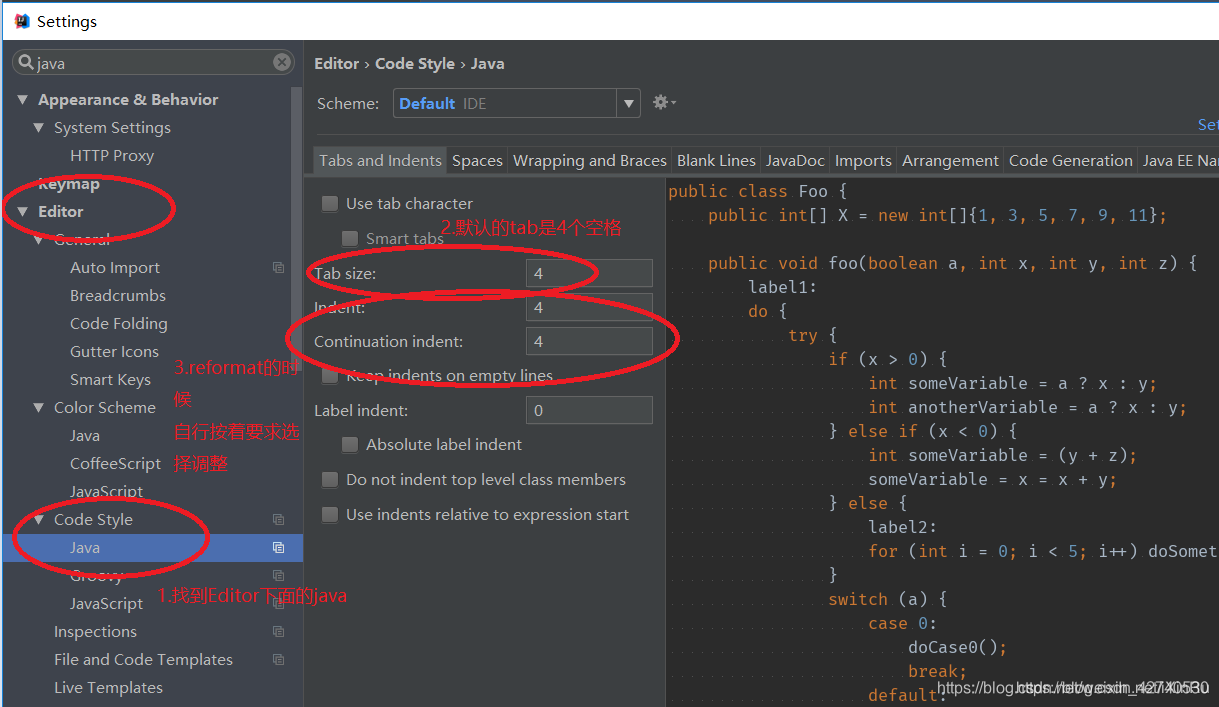Screen dimensions: 1219x707
Task: Click the Tab size value field
Action: click(x=589, y=273)
